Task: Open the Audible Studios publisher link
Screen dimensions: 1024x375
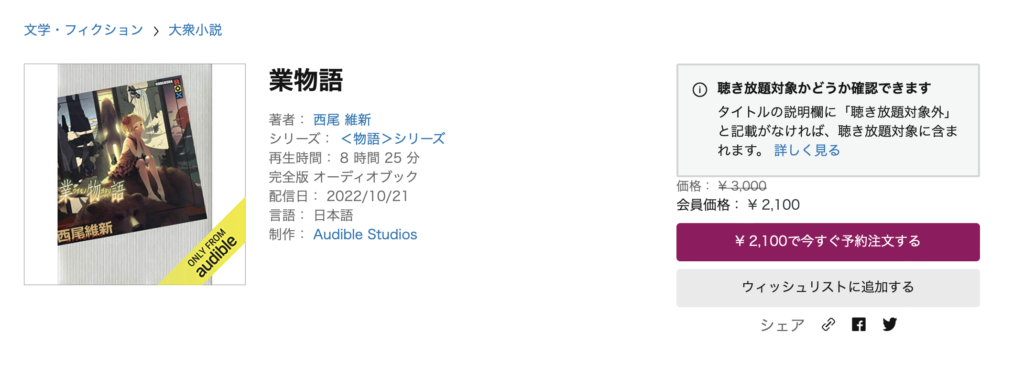Action: tap(365, 234)
